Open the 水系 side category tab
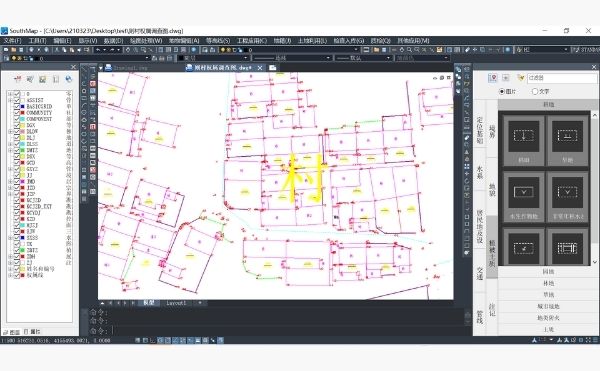This screenshot has height=371, width=600. (479, 173)
